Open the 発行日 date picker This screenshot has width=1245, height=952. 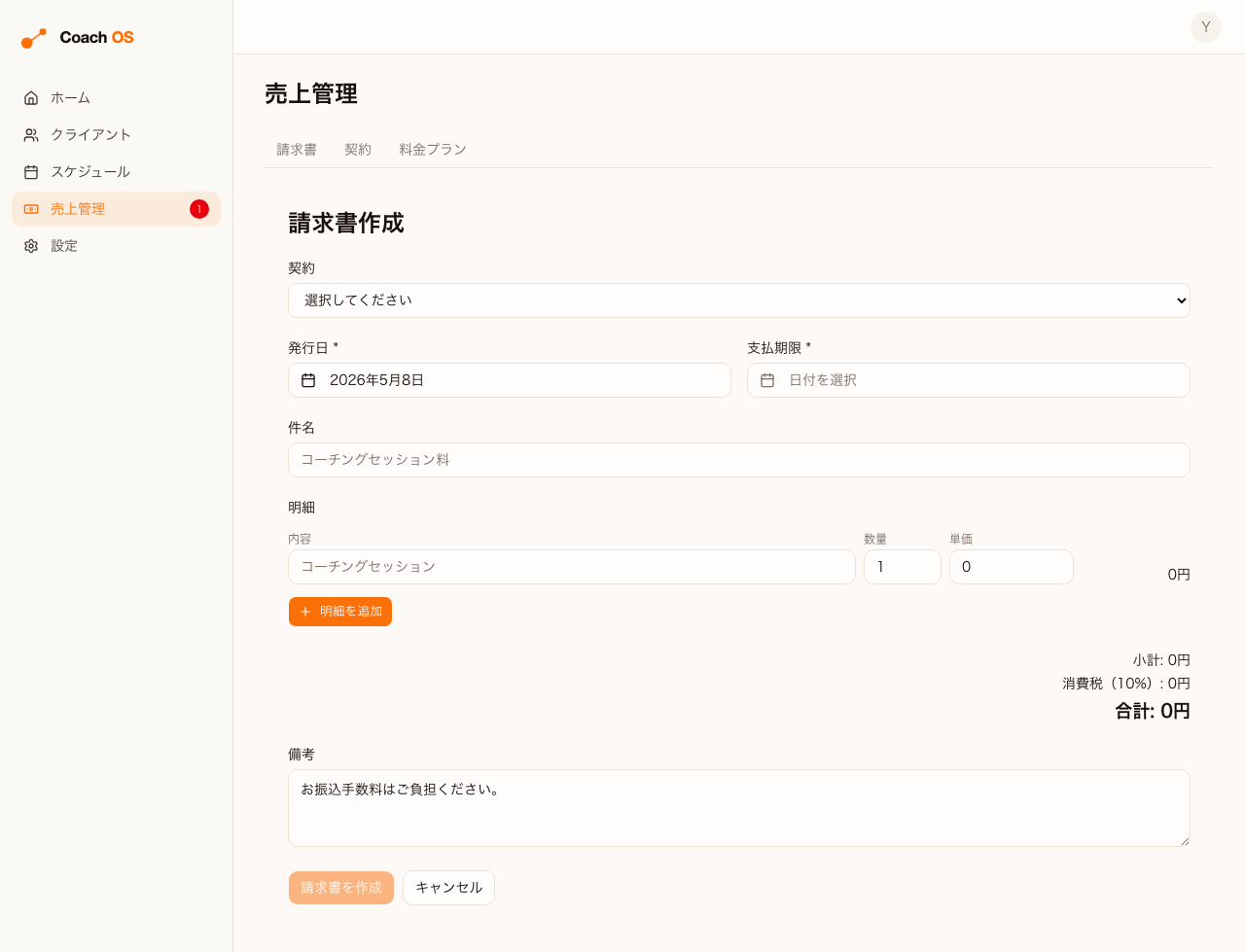click(510, 380)
